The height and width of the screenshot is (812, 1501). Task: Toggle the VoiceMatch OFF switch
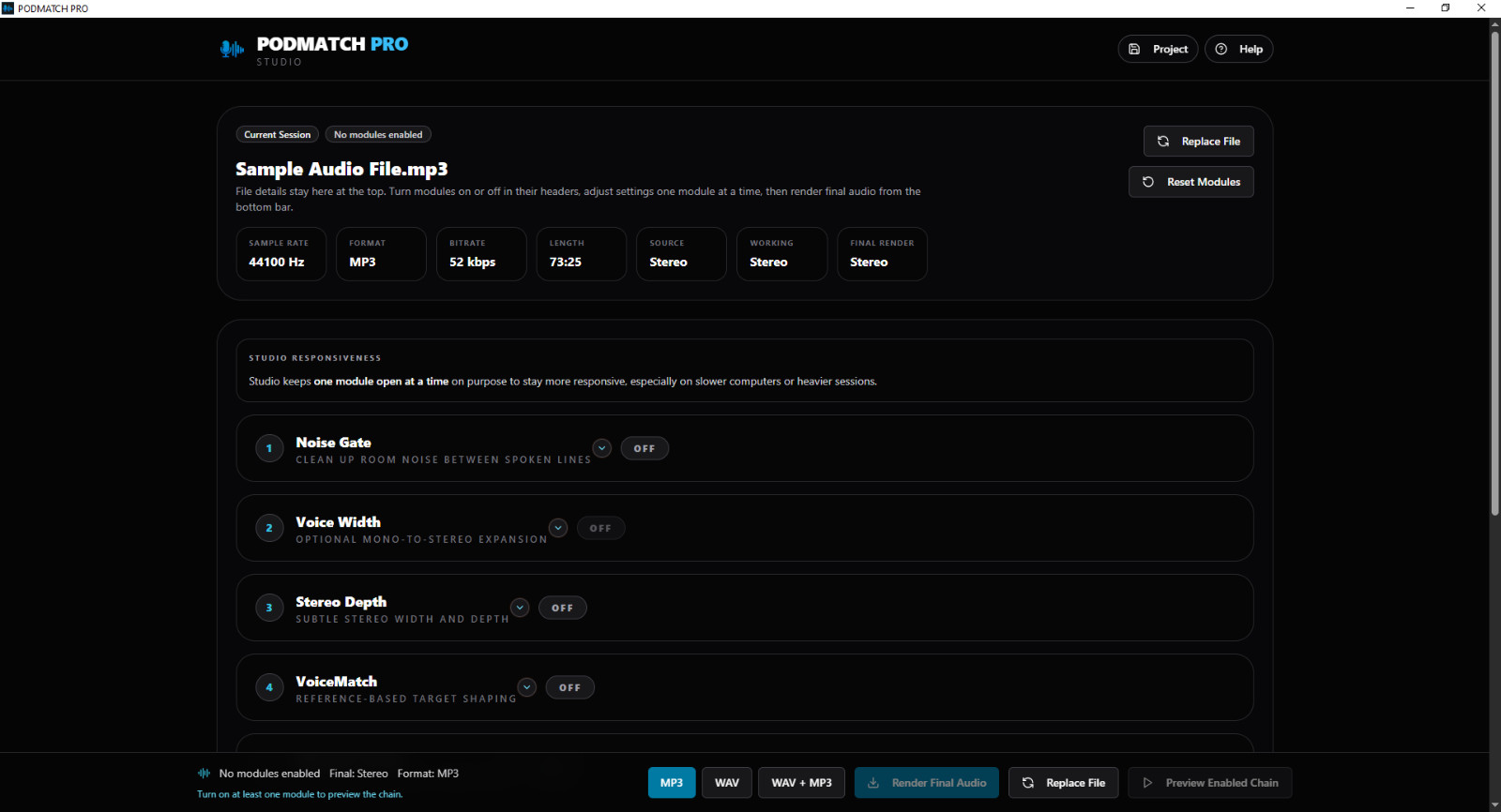pos(570,687)
